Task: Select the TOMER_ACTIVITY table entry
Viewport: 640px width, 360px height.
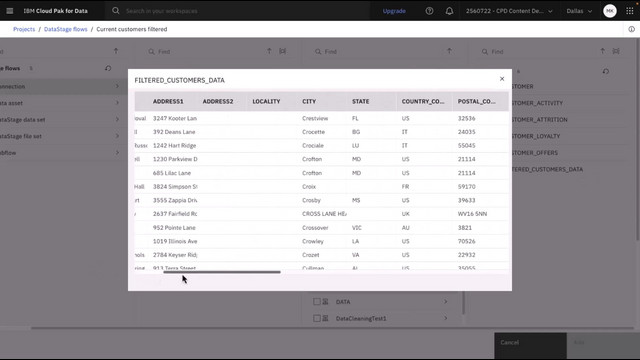Action: (x=538, y=103)
